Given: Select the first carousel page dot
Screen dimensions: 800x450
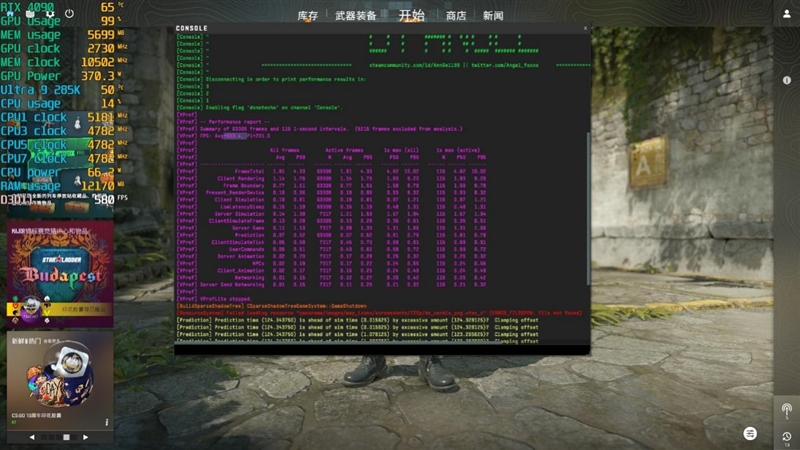Looking at the screenshot, I should 43,437.
